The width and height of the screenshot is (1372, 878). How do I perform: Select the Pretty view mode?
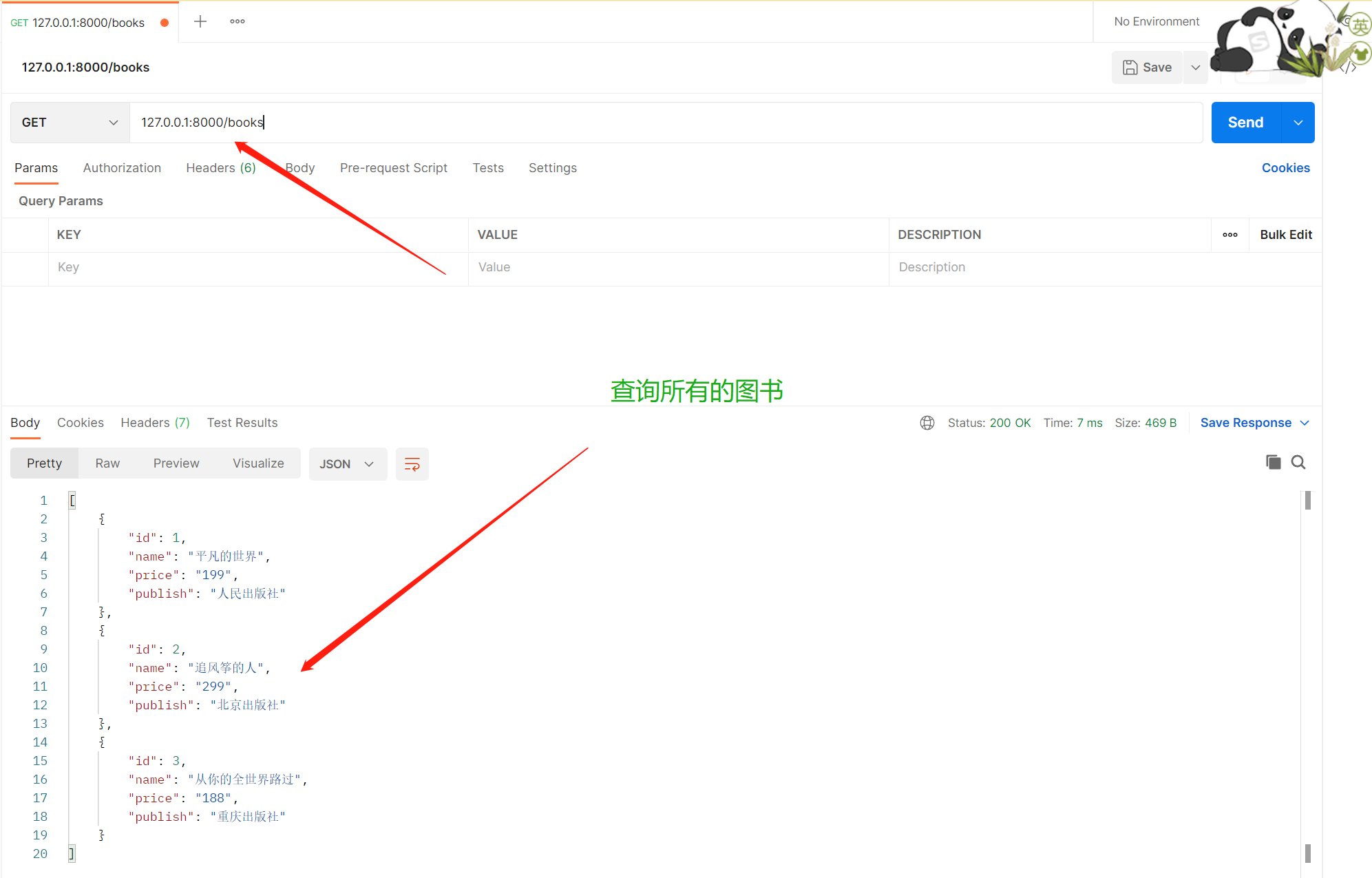pyautogui.click(x=44, y=463)
